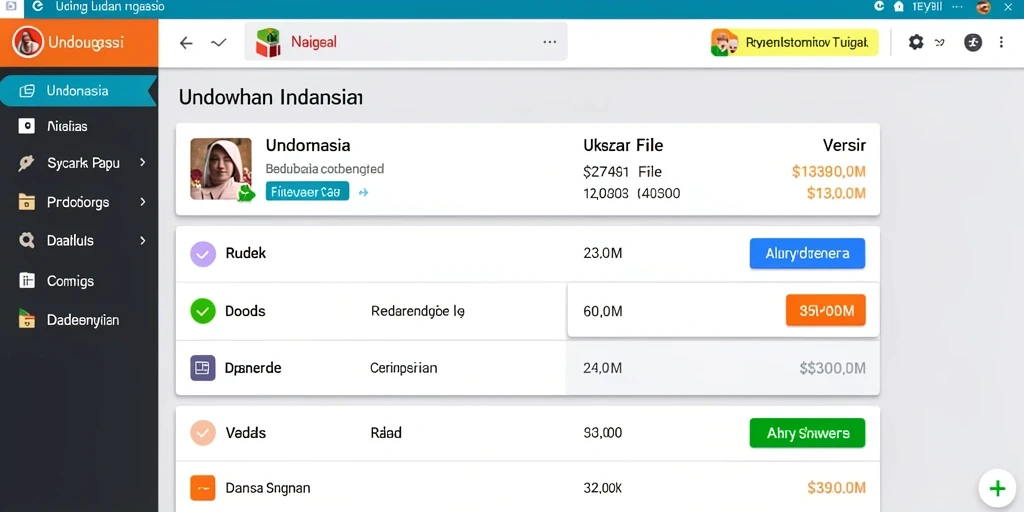Viewport: 1024px width, 512px height.
Task: Click the 32,00K value in Dansa row
Action: [602, 488]
